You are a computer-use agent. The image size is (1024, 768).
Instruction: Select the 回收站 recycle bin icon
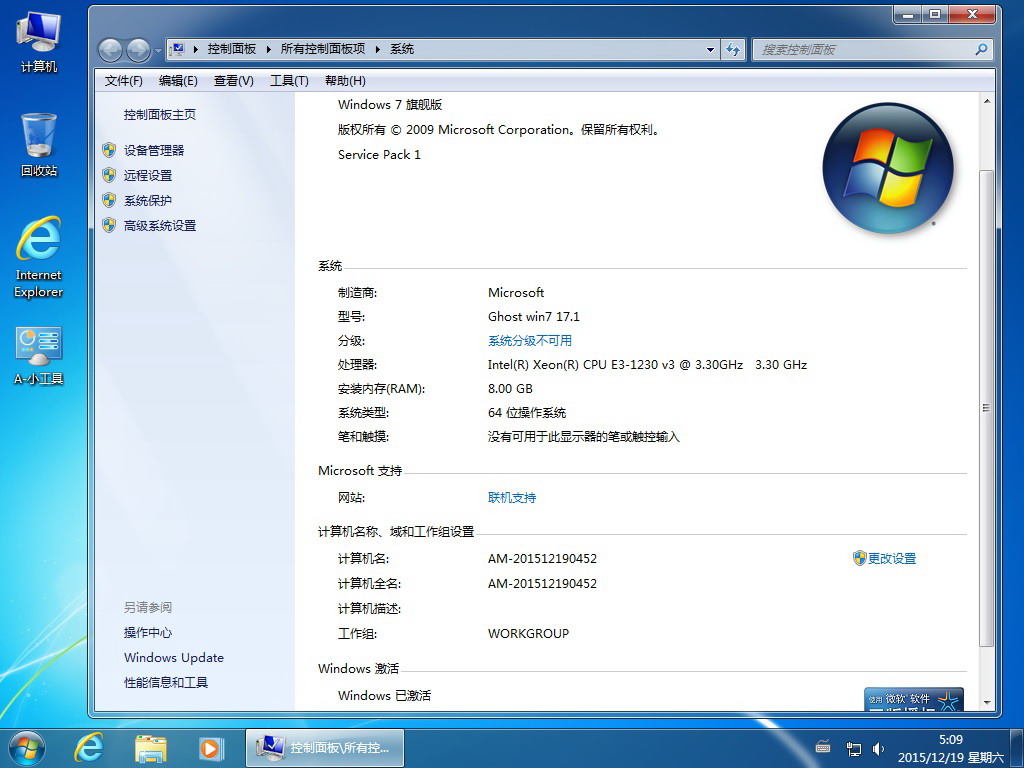(x=39, y=145)
